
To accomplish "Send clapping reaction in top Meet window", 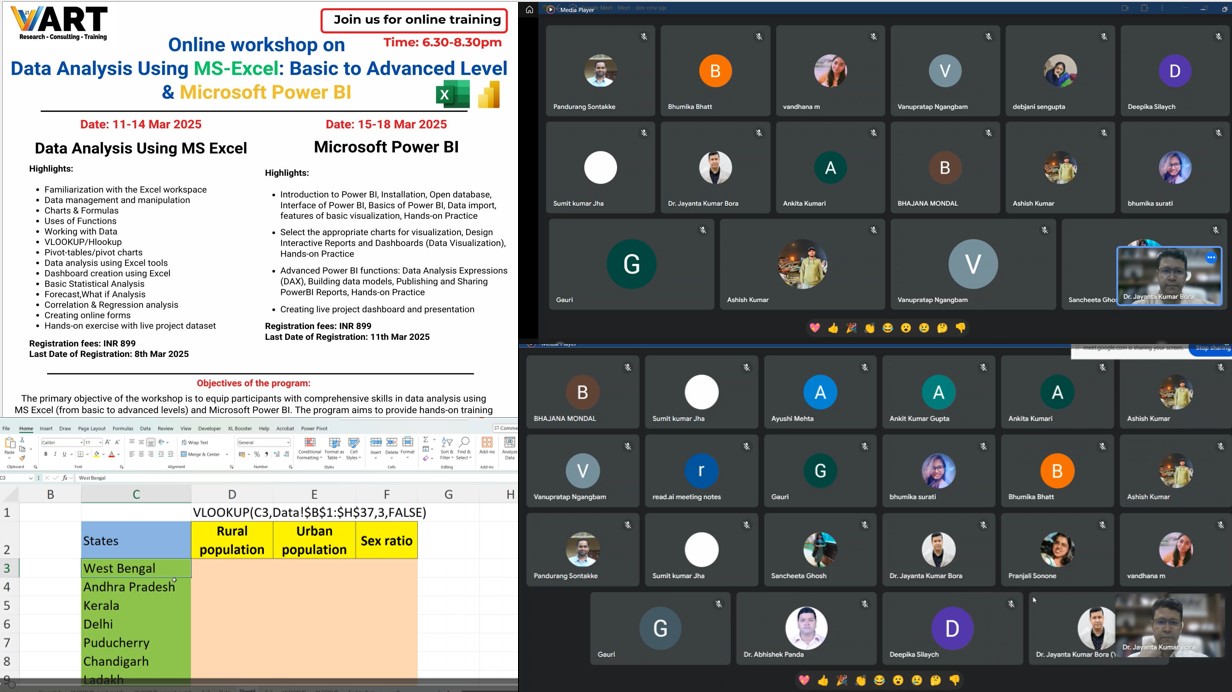I will (x=869, y=328).
